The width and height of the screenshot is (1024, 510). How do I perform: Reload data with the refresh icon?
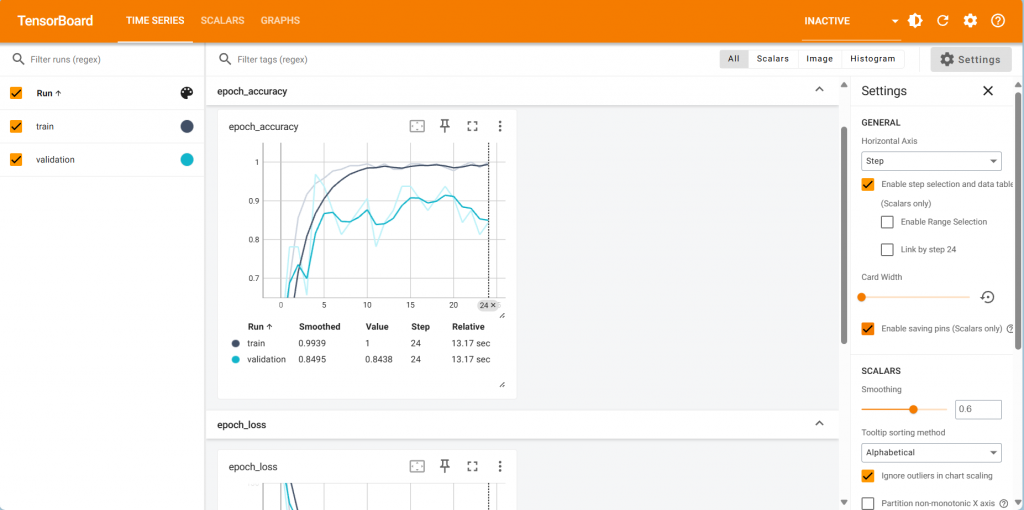pos(942,21)
